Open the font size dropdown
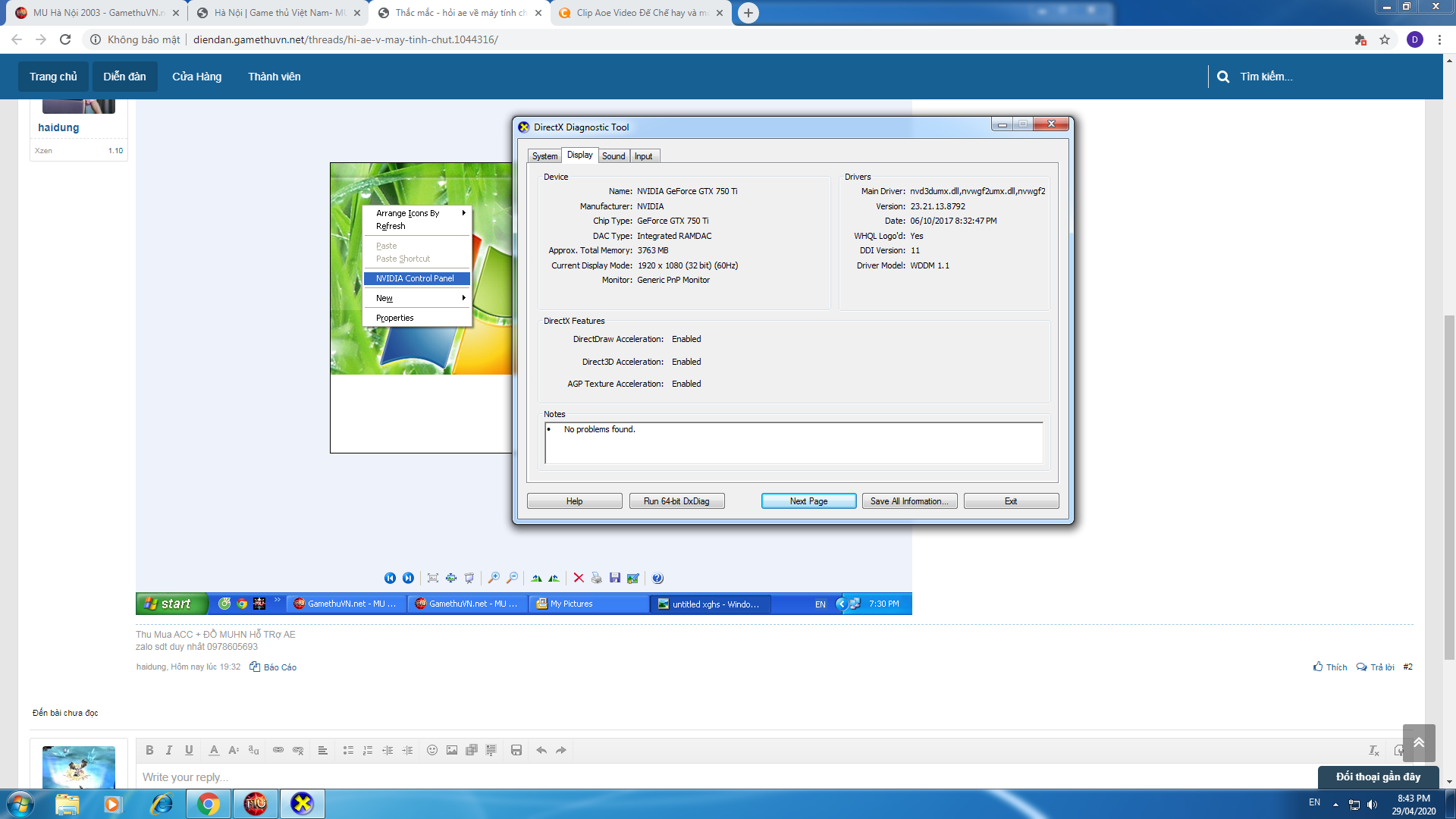Image resolution: width=1456 pixels, height=819 pixels. [234, 750]
